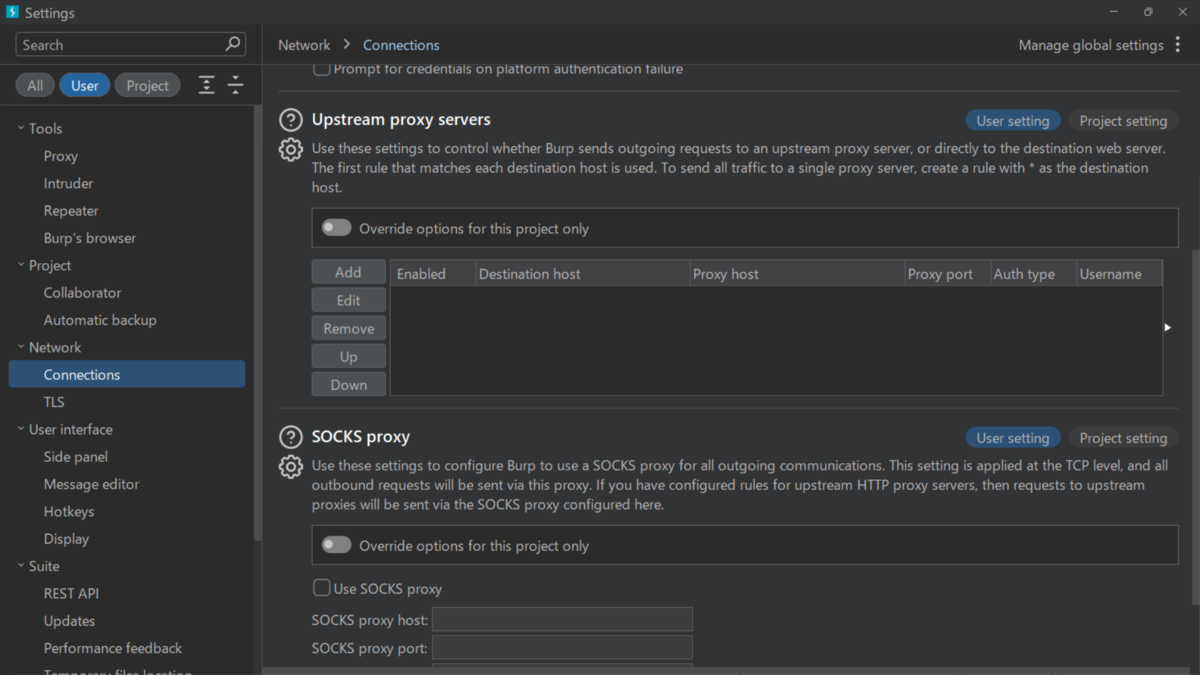Open Message editor settings
Screen dimensions: 1200x675
(91, 484)
